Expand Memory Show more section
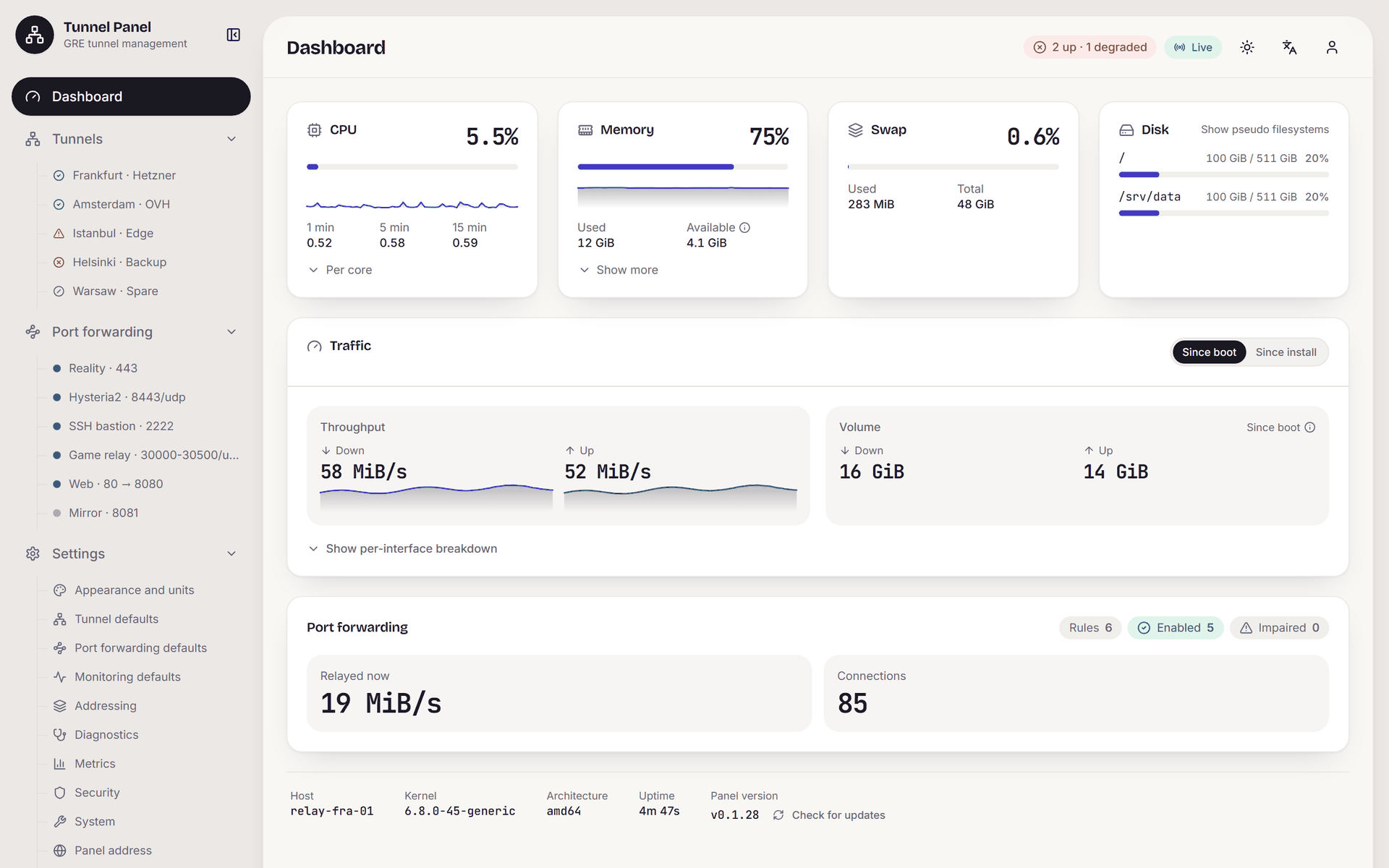 [x=619, y=270]
